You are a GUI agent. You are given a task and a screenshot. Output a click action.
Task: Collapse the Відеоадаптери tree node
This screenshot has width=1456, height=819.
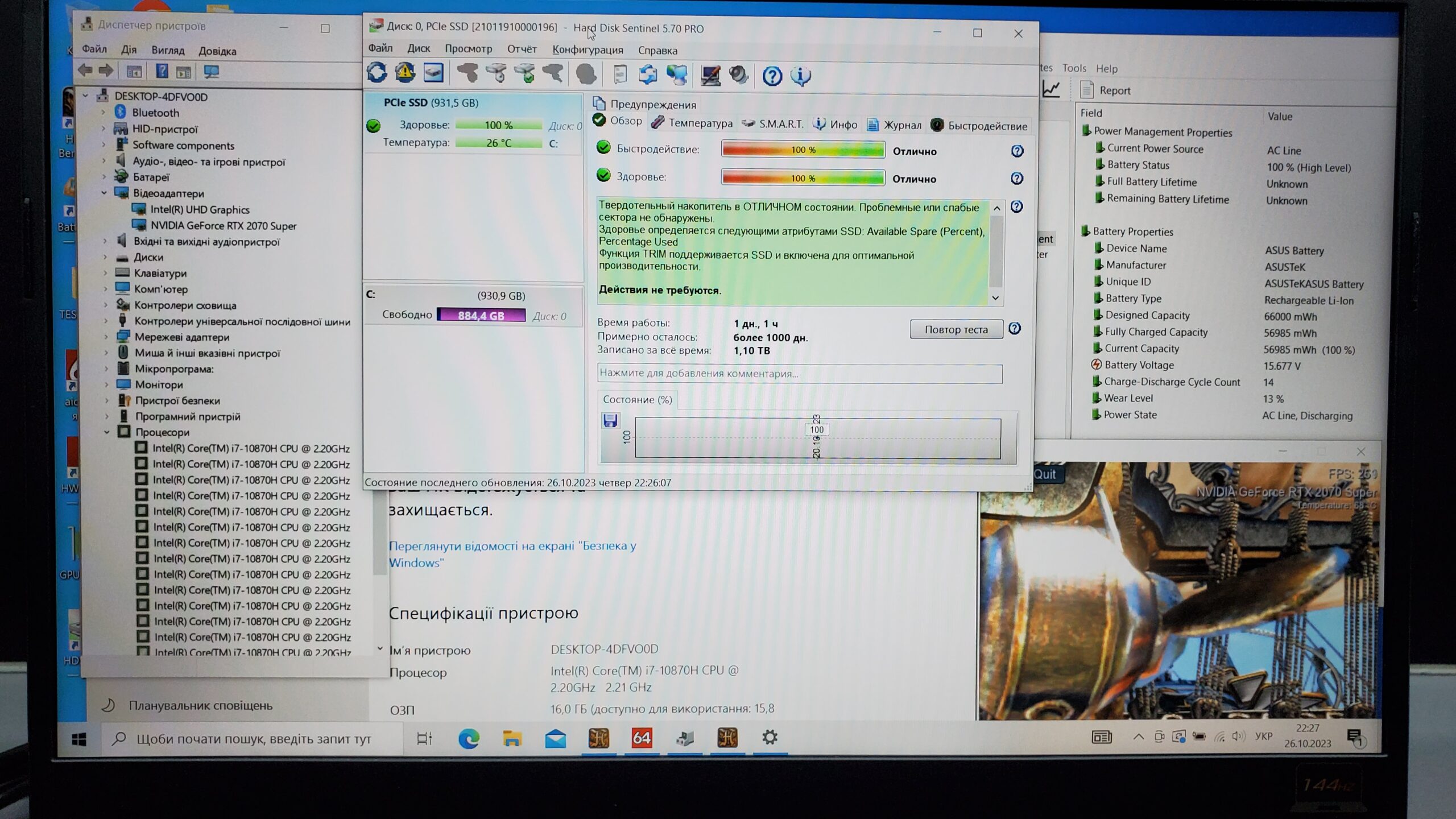point(104,193)
